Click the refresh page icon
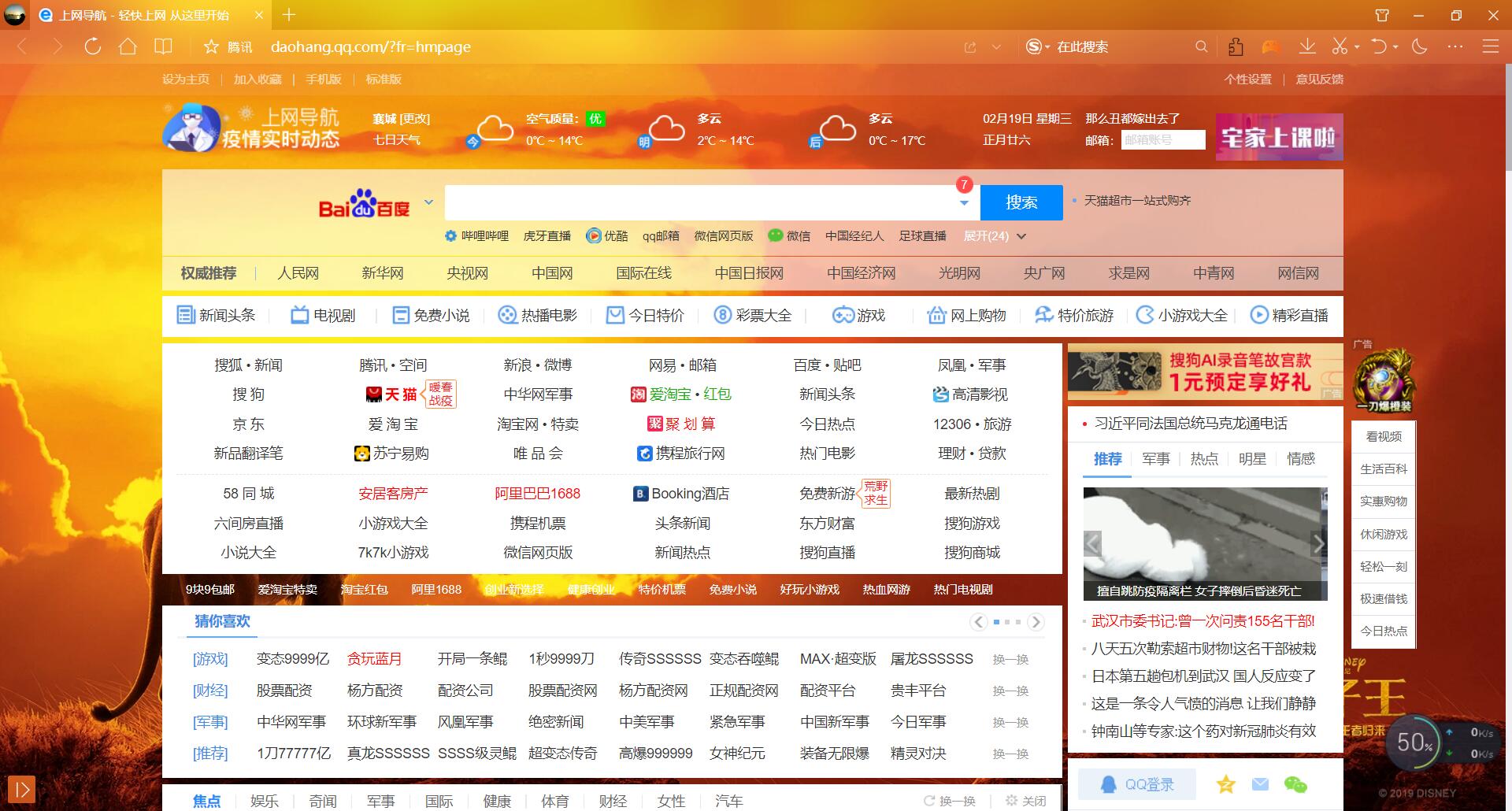 coord(93,47)
